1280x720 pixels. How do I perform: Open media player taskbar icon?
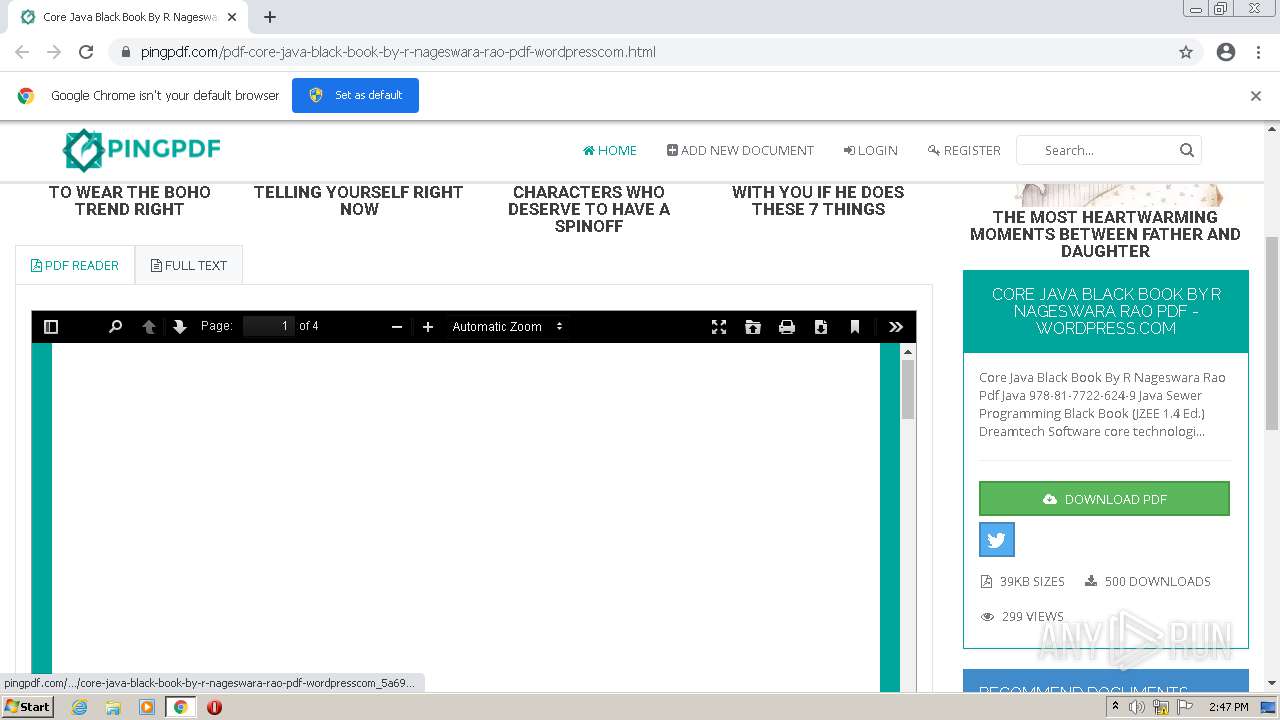147,707
